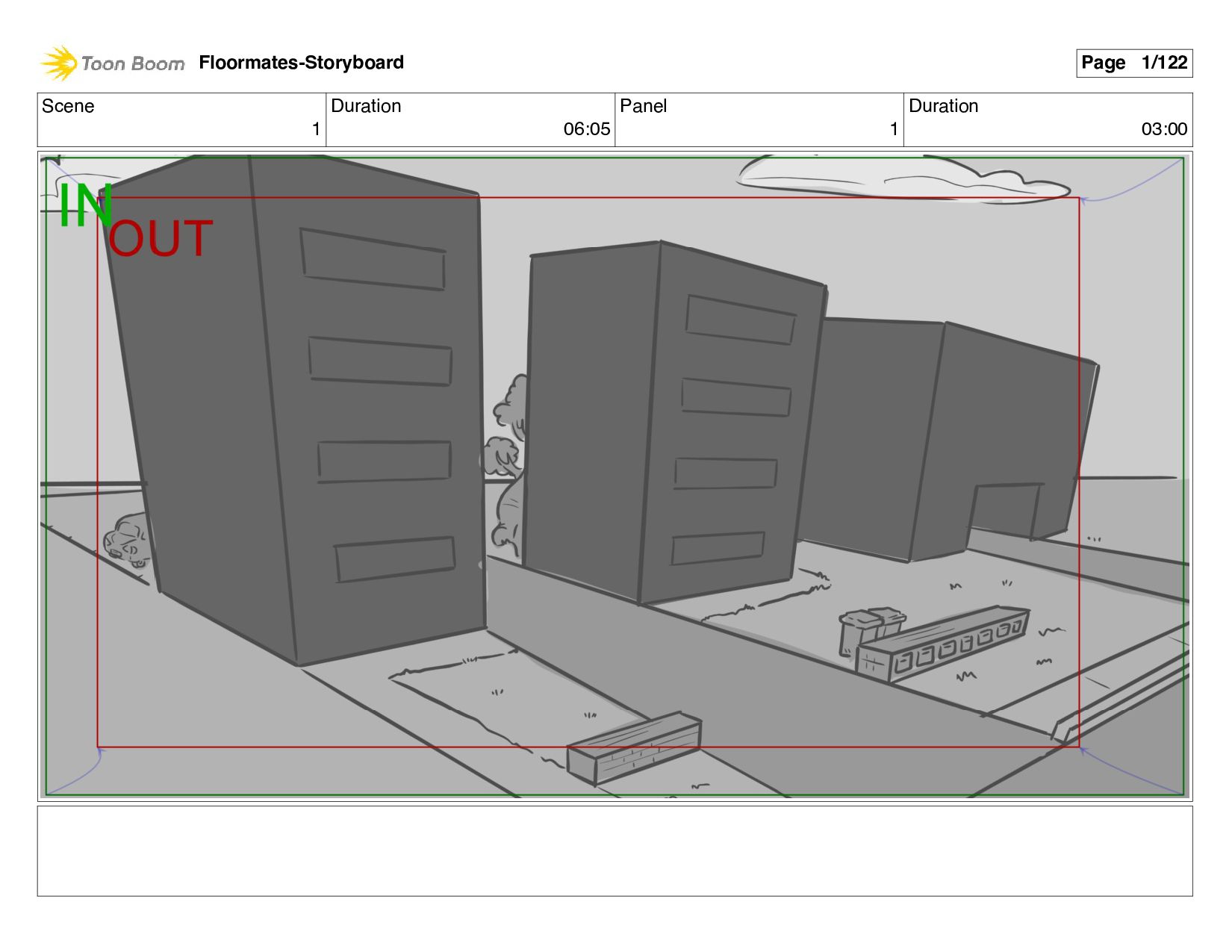Click the Toon Boom logo
Screen dimensions: 1232x952
pyautogui.click(x=112, y=63)
